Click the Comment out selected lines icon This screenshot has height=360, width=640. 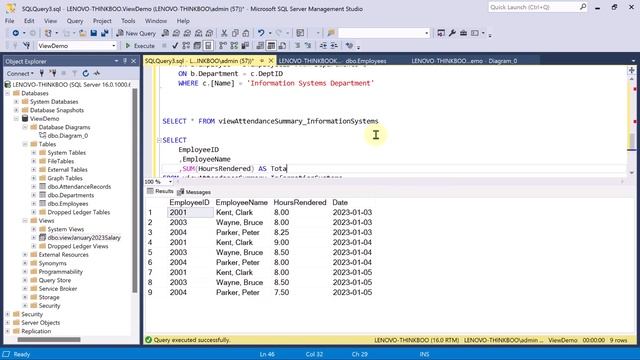(297, 46)
